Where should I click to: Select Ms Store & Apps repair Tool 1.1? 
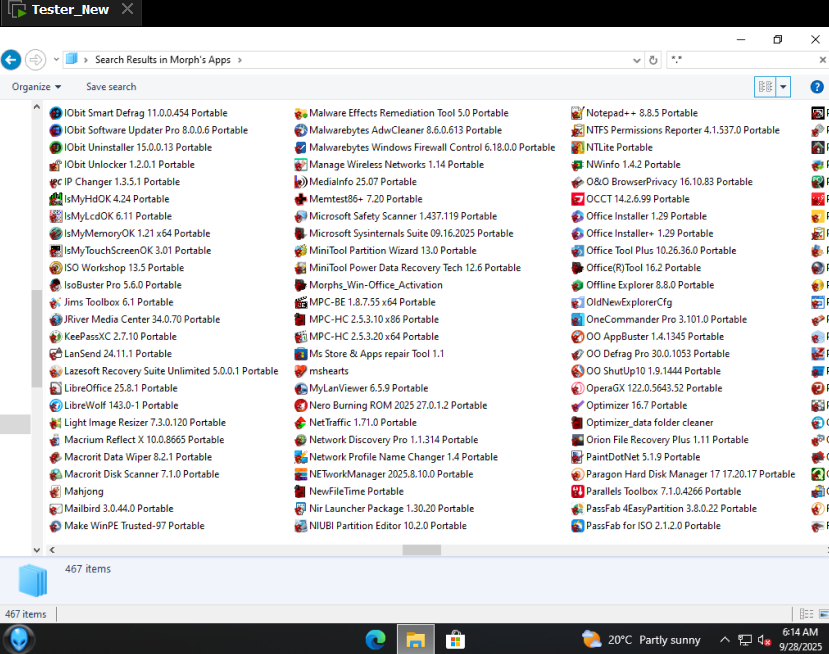click(370, 354)
